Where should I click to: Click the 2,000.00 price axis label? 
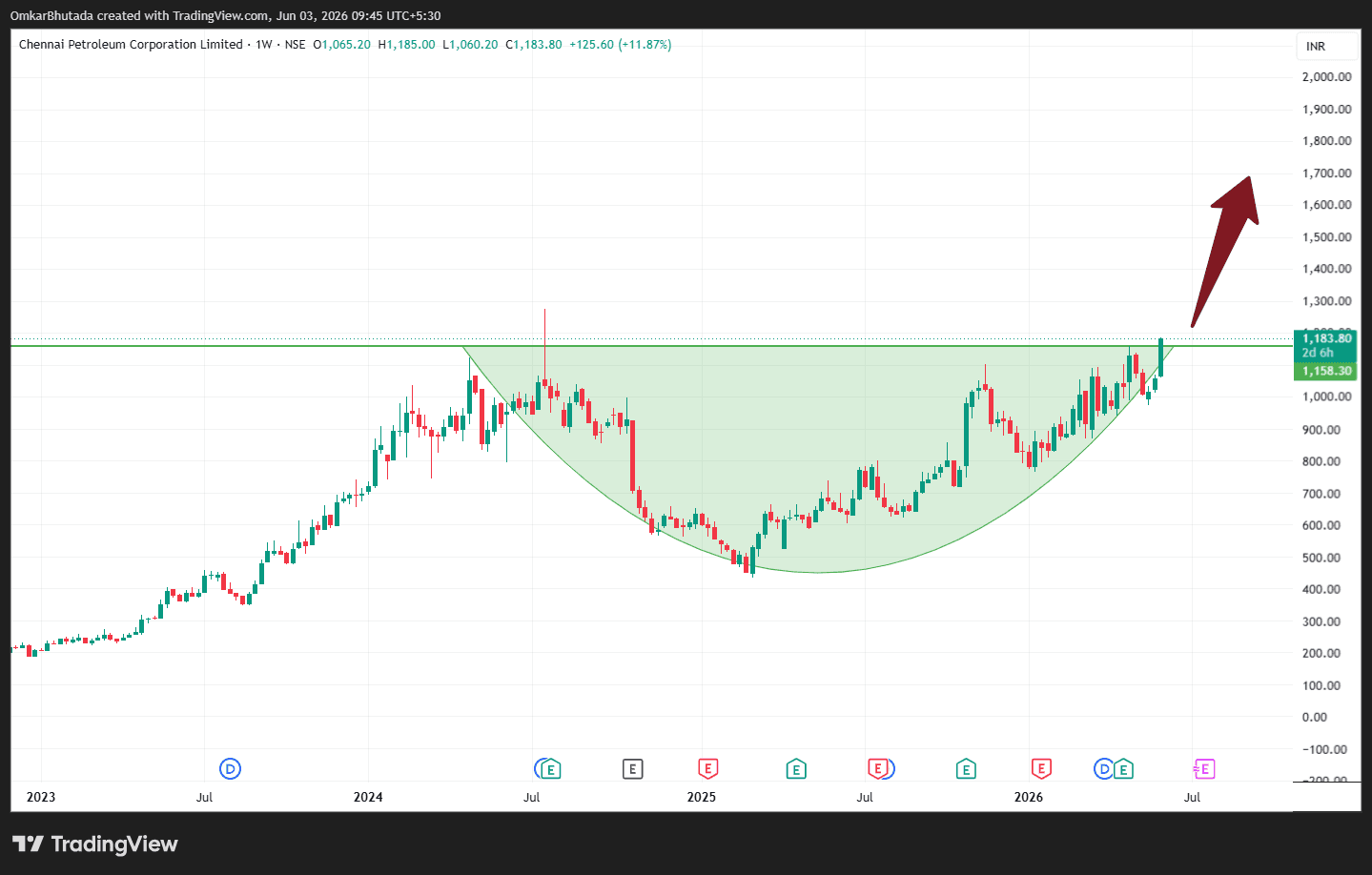(1327, 77)
